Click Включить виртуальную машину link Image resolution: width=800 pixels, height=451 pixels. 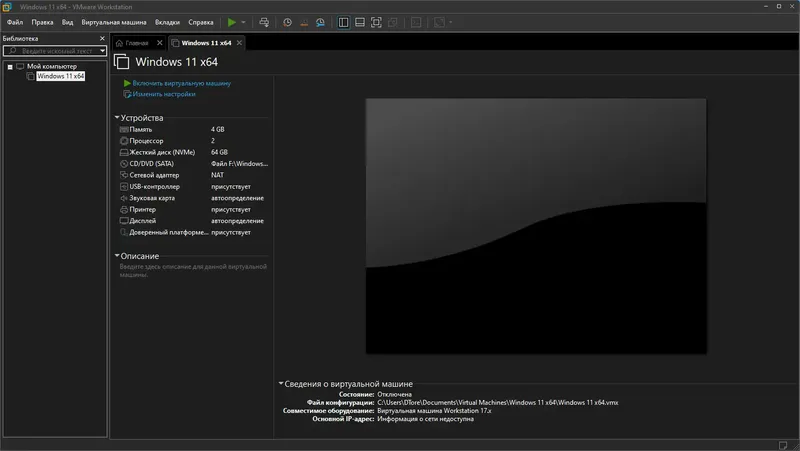(x=181, y=83)
